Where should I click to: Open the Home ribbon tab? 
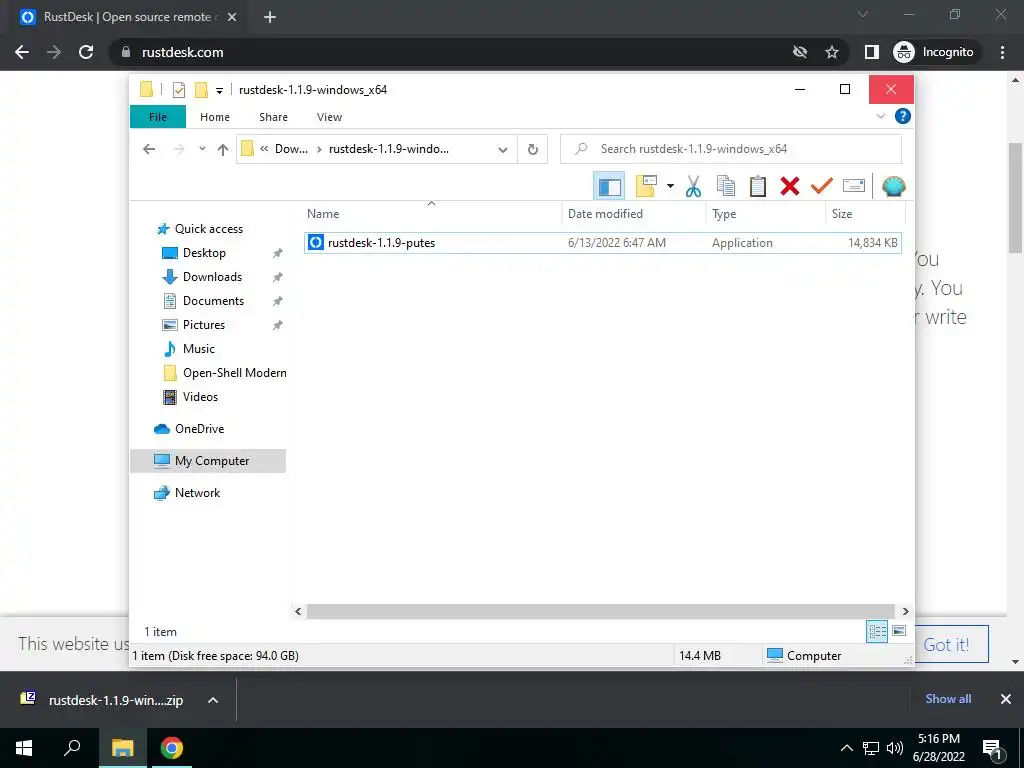[x=215, y=117]
